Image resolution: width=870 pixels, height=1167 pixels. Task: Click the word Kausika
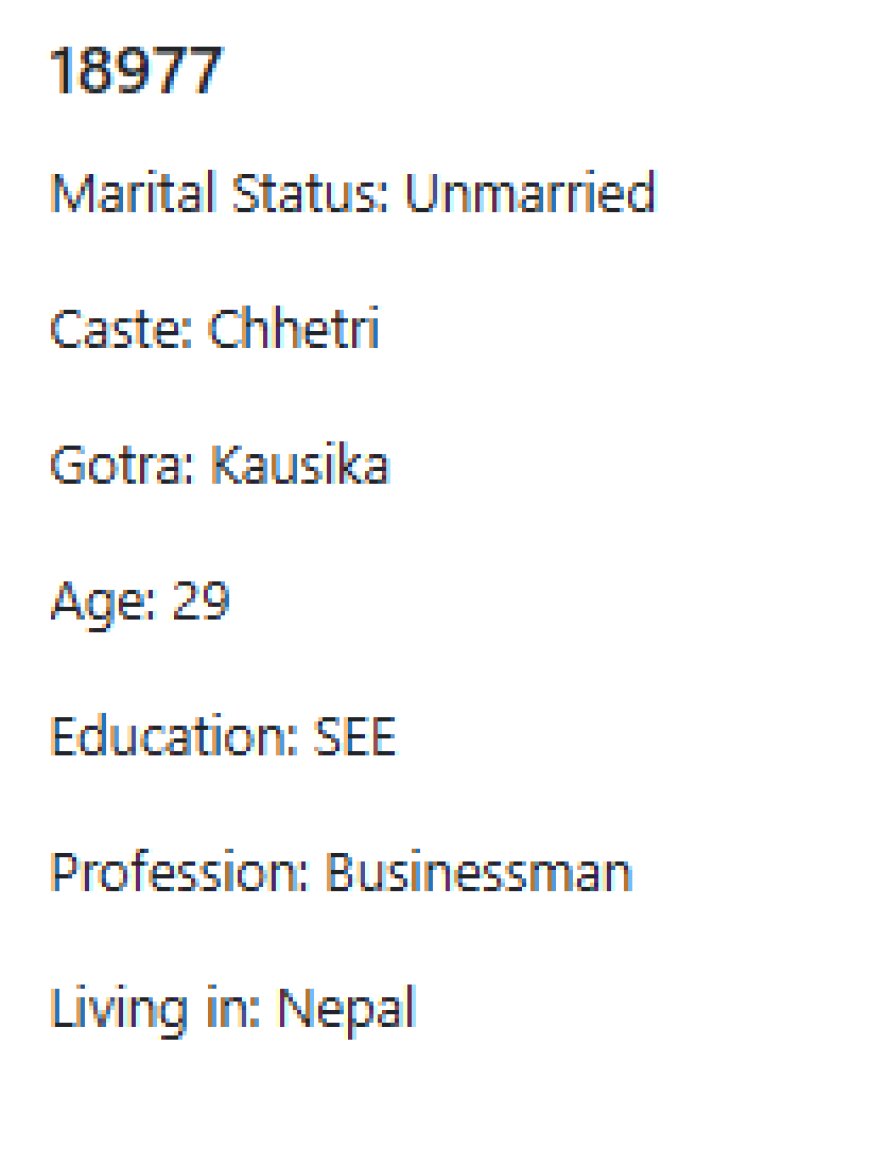300,464
